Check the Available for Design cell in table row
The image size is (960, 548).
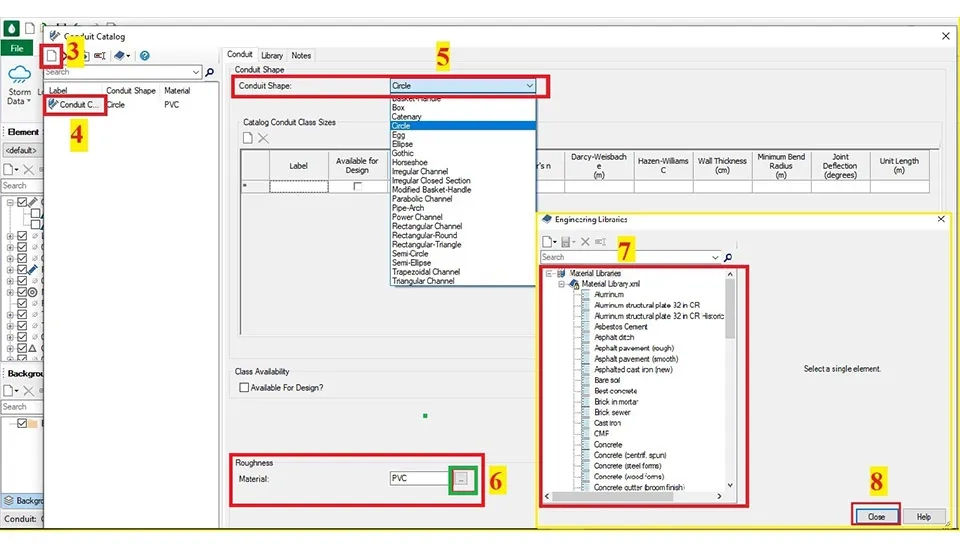click(357, 187)
